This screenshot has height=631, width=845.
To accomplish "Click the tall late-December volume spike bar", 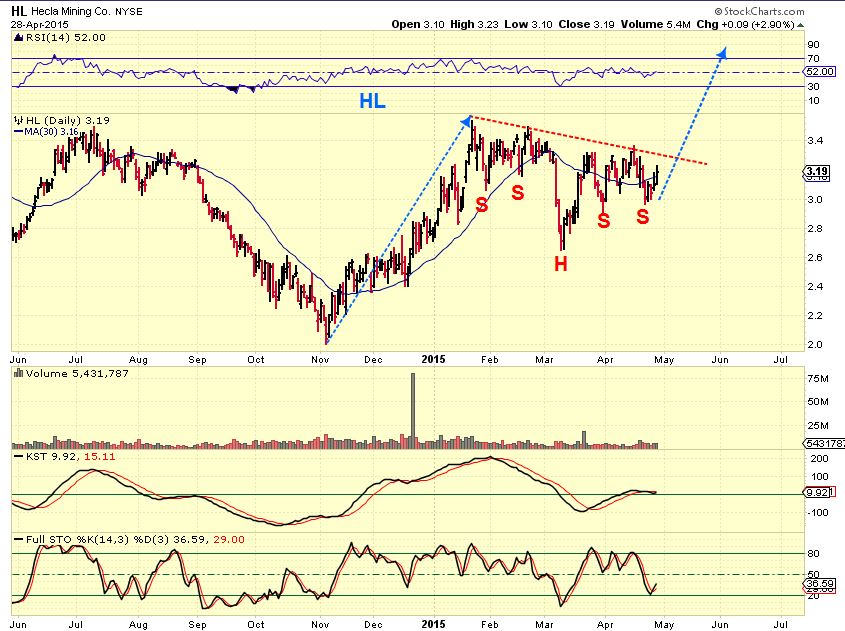I will (413, 411).
